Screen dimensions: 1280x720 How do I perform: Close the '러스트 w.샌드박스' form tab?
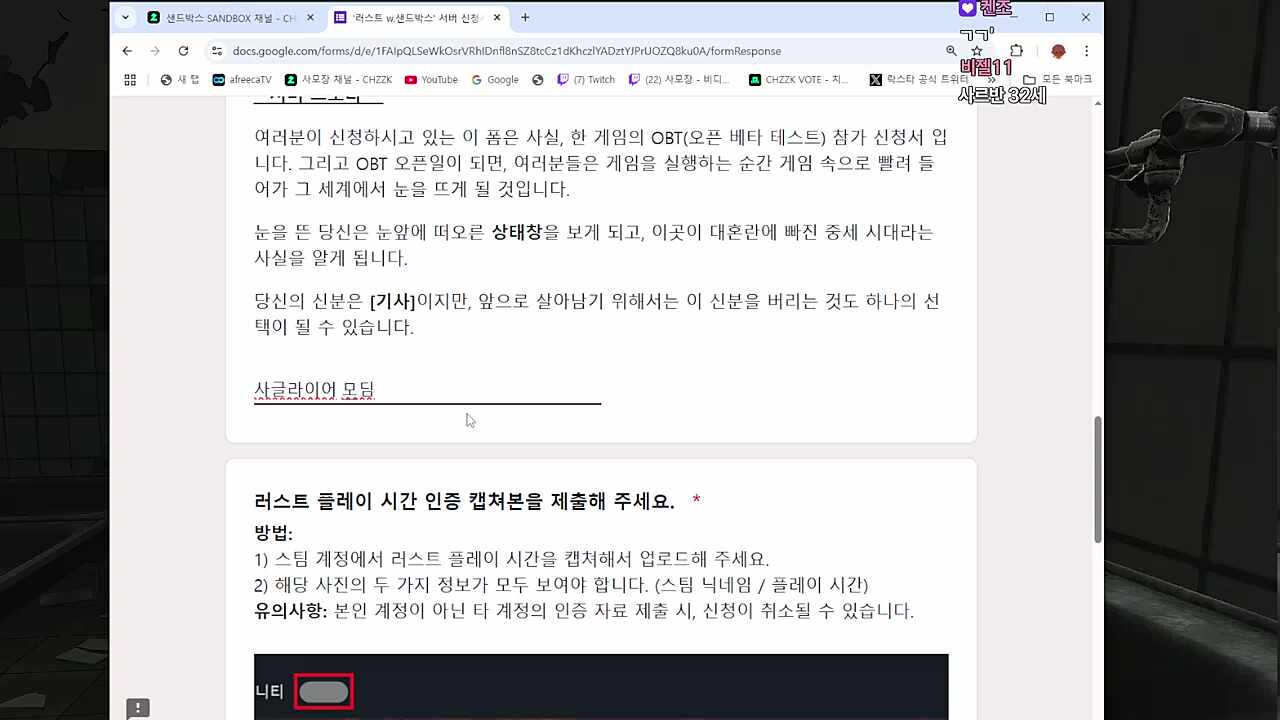click(496, 18)
